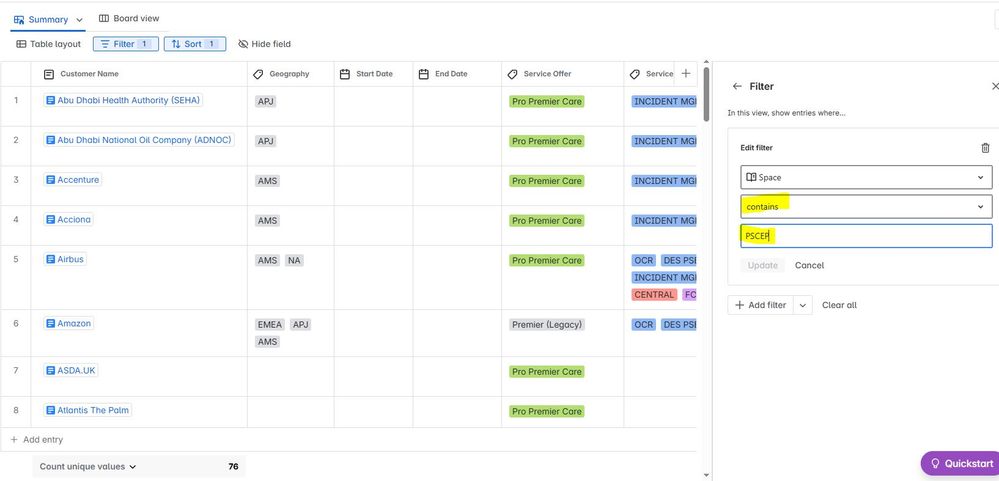The image size is (999, 481).
Task: Close the Filter panel
Action: (x=995, y=86)
